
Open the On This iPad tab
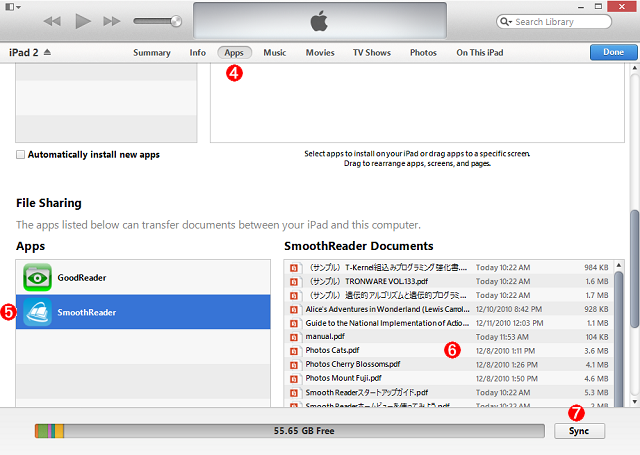click(480, 53)
